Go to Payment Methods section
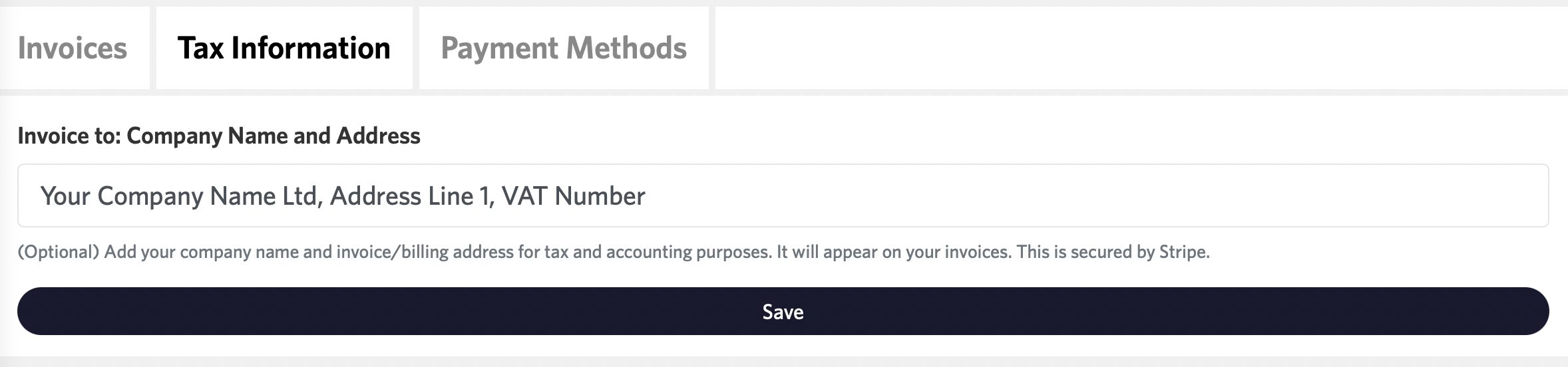 (563, 48)
